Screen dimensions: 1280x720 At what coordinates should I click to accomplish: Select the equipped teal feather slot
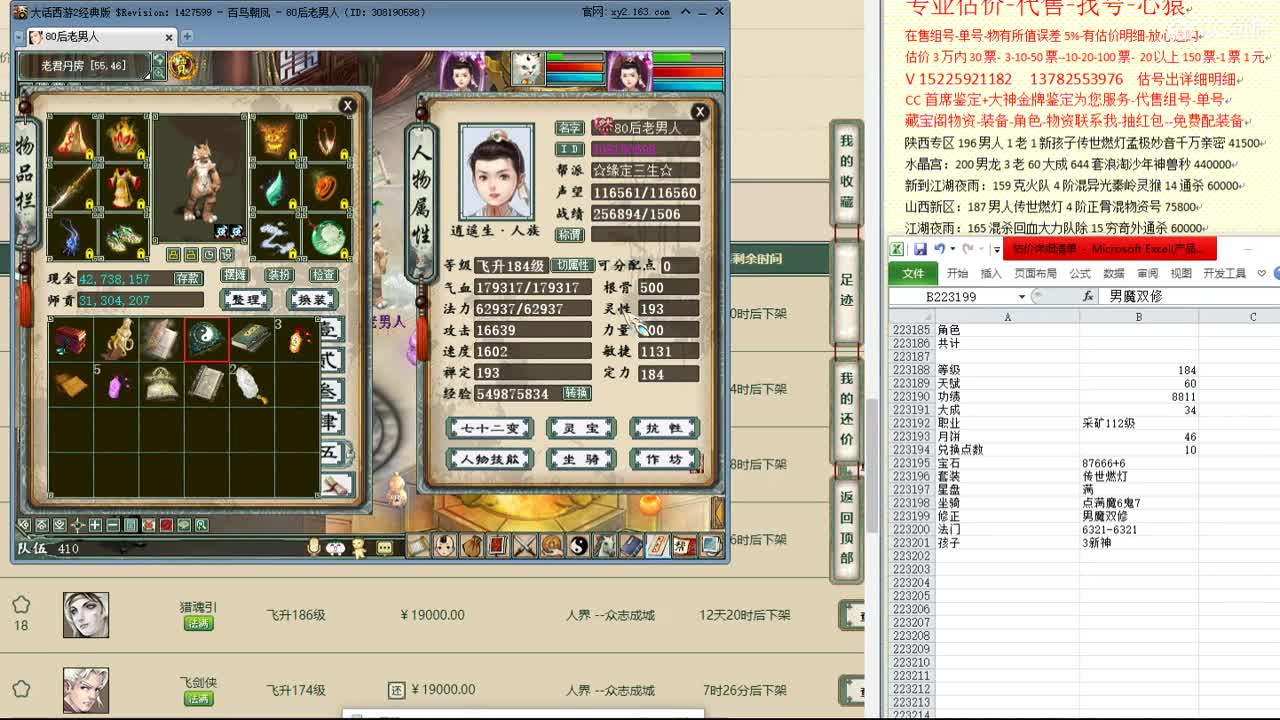click(277, 186)
